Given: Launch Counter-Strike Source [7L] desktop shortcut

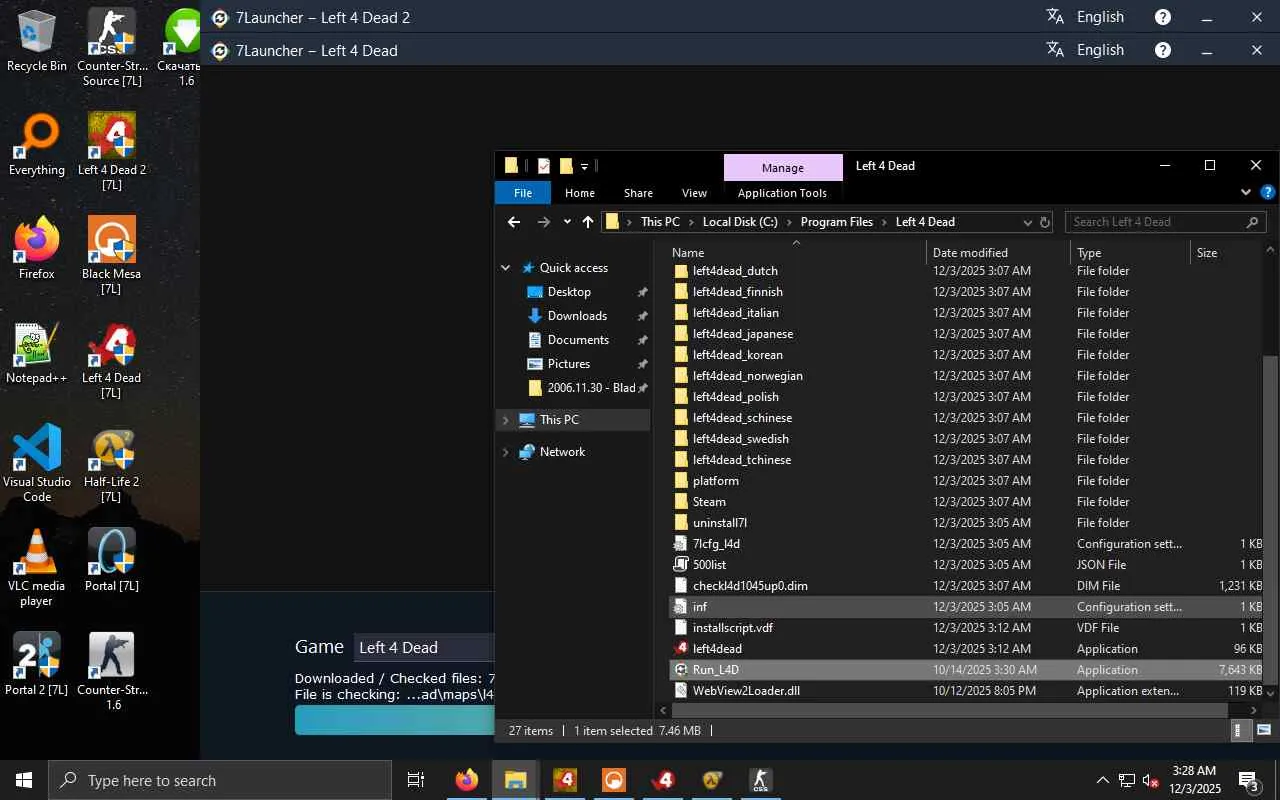Looking at the screenshot, I should [x=112, y=48].
